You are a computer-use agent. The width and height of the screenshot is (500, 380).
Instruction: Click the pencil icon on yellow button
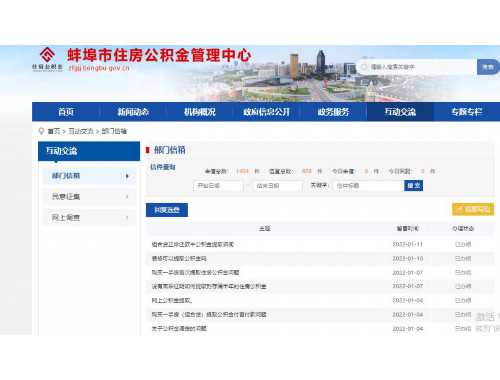coord(460,209)
